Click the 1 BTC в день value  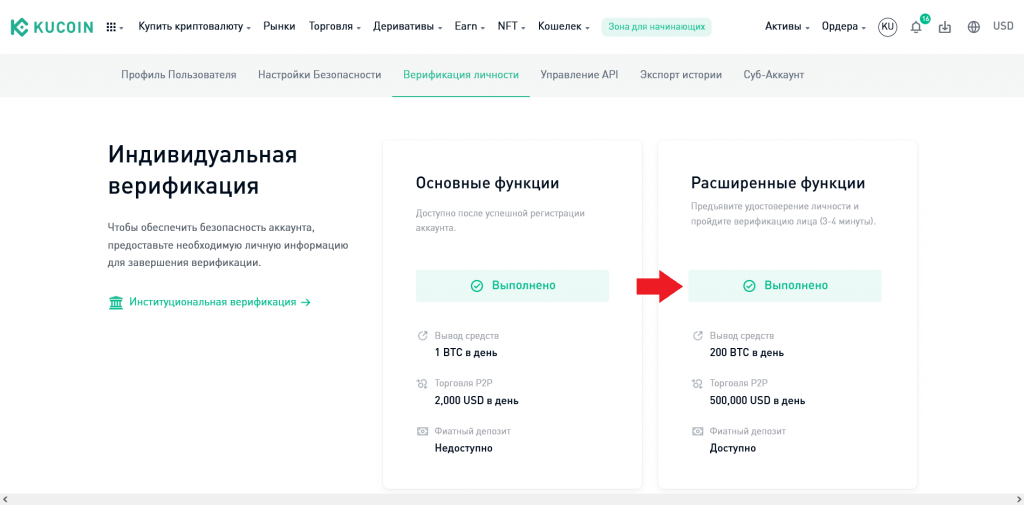pyautogui.click(x=466, y=353)
